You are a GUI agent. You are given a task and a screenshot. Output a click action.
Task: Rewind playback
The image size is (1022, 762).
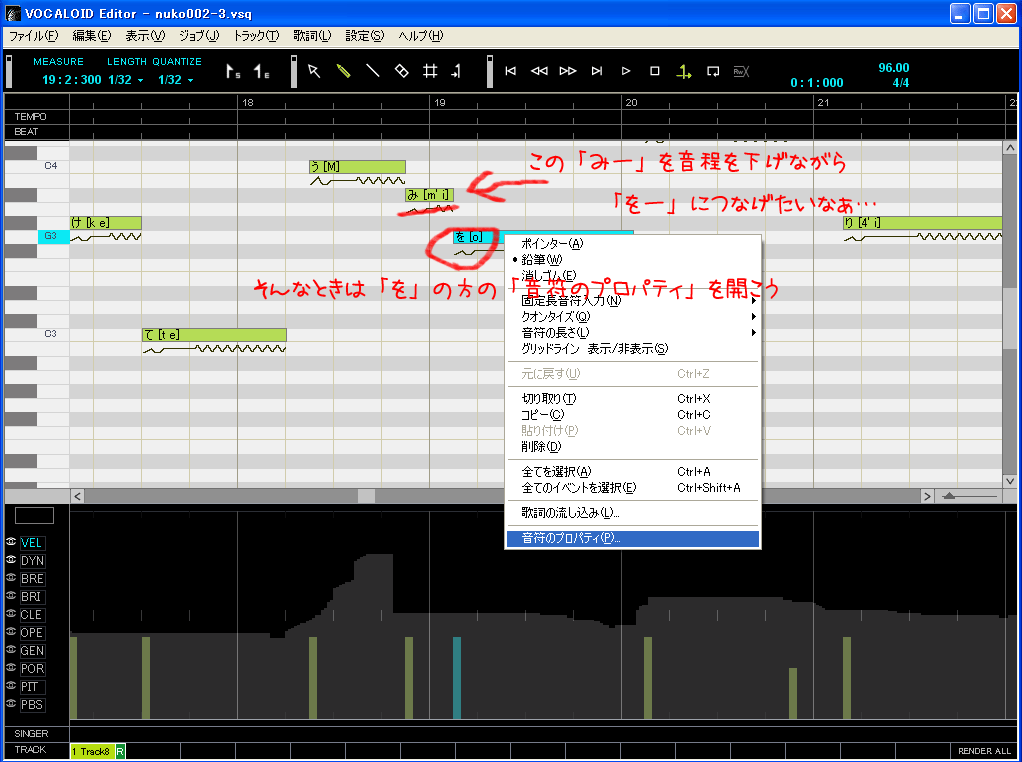click(539, 71)
